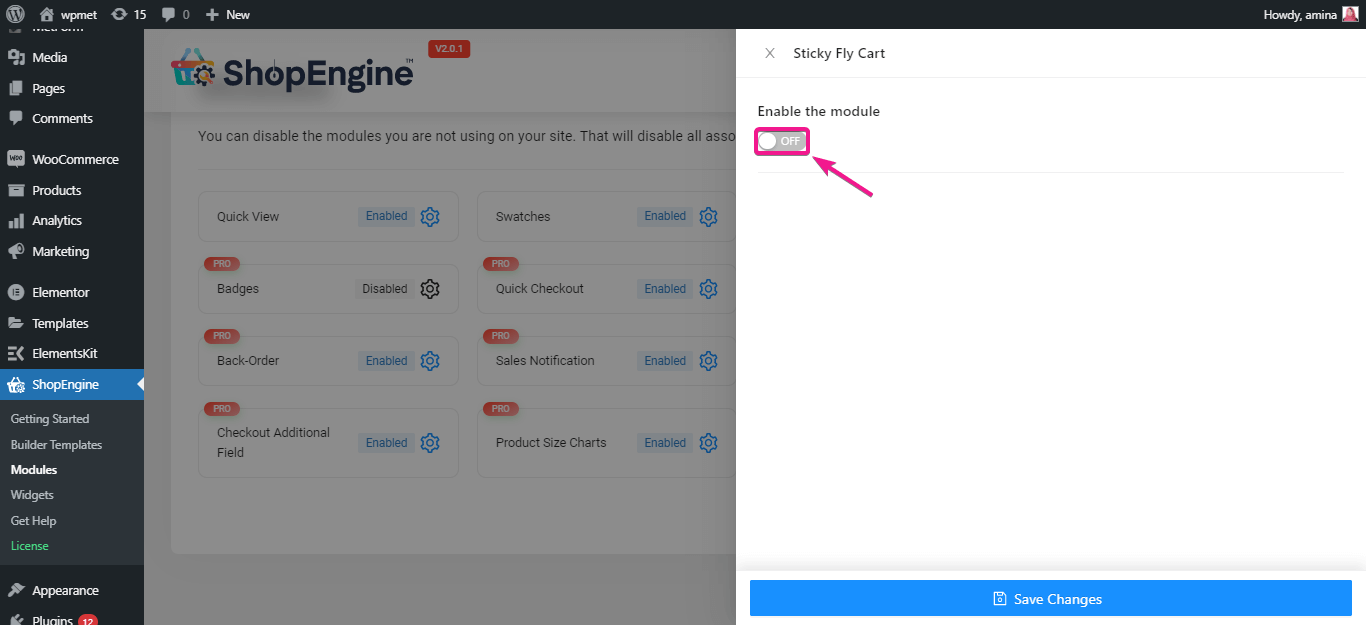Click the Analytics bar chart icon
Screen dimensions: 1366x625
[16, 221]
